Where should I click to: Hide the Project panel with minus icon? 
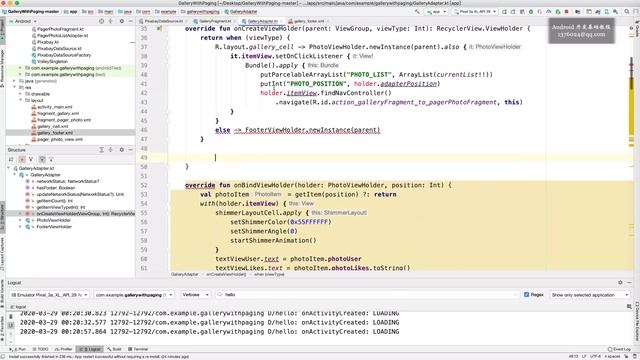[130, 21]
